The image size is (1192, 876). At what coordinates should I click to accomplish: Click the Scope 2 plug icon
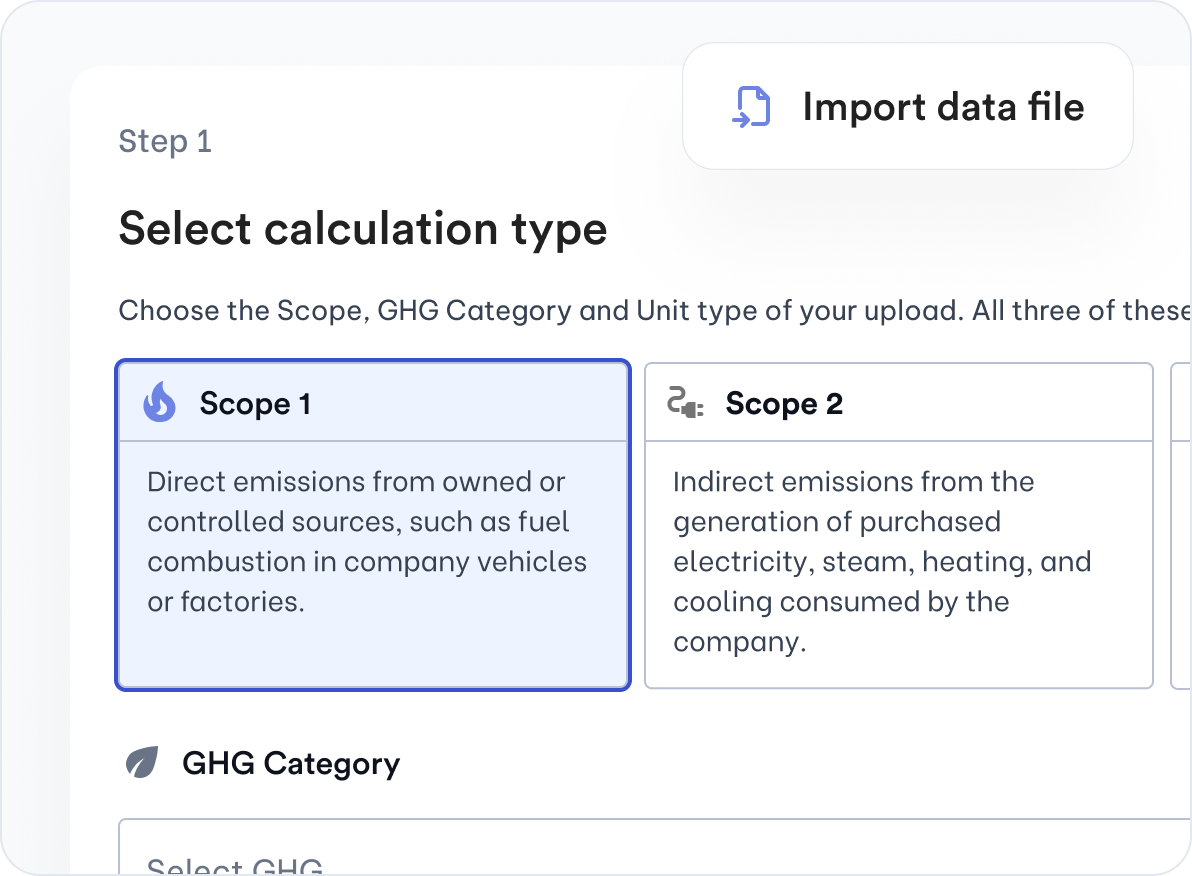pos(685,402)
